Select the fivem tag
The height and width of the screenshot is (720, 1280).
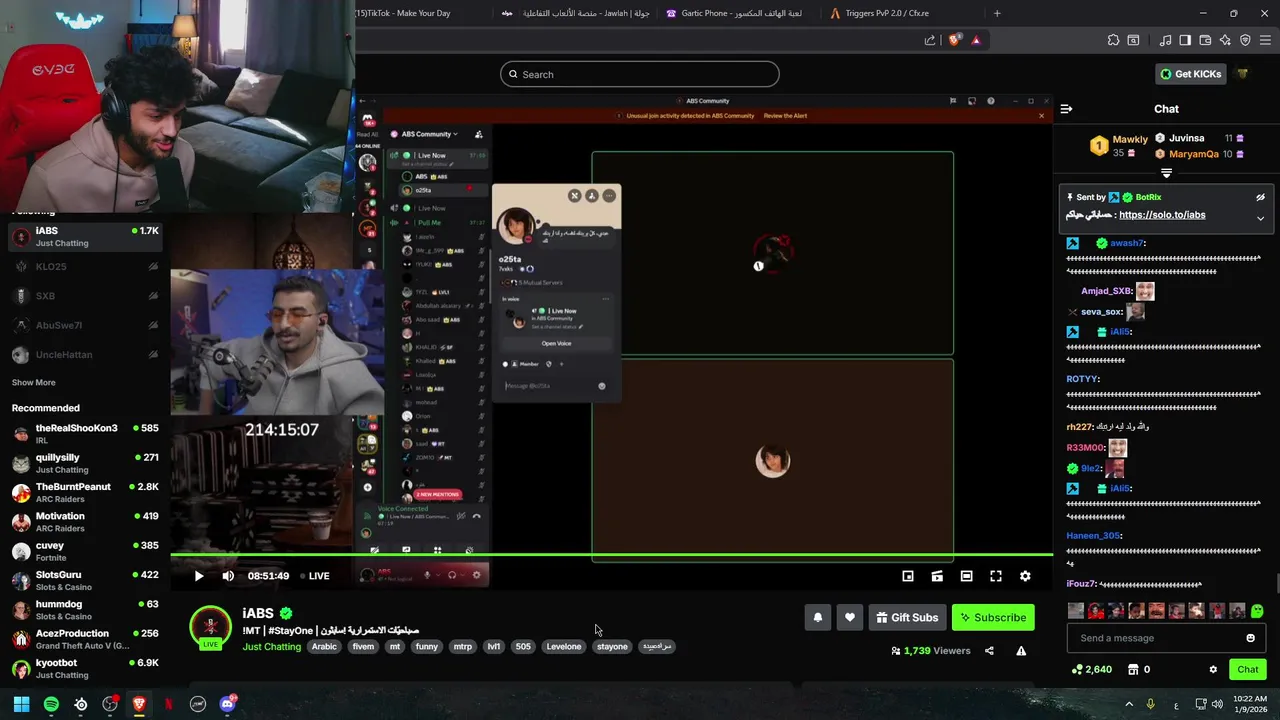[x=363, y=647]
